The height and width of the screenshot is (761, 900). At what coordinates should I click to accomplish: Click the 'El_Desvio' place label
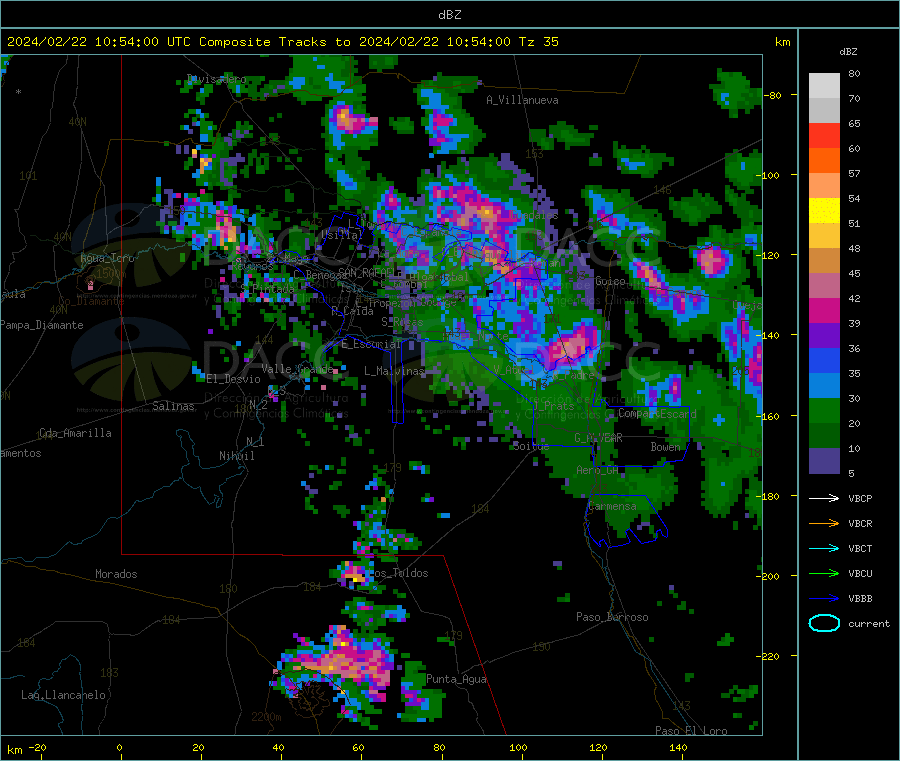[233, 379]
